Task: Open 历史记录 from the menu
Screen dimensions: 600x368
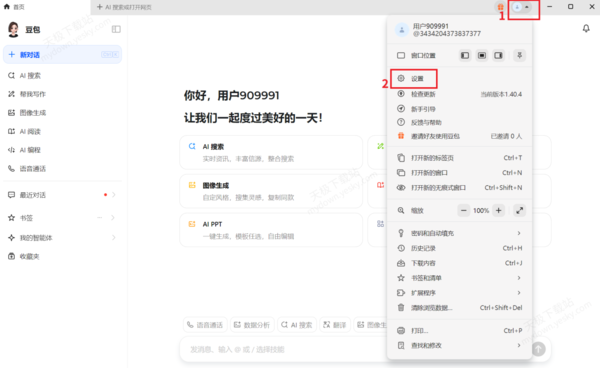Action: pyautogui.click(x=459, y=248)
